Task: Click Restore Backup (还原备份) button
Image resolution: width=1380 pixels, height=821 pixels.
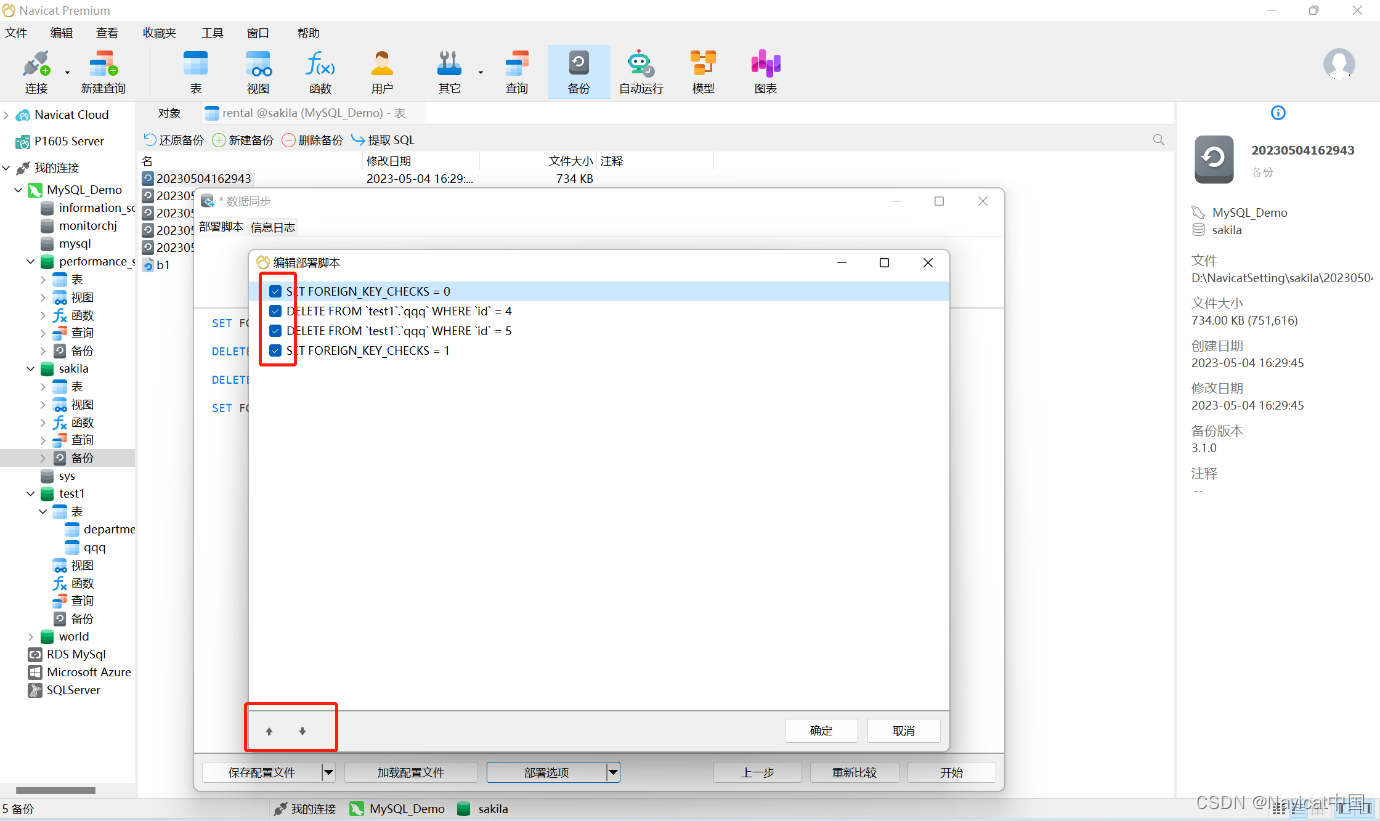Action: click(174, 140)
